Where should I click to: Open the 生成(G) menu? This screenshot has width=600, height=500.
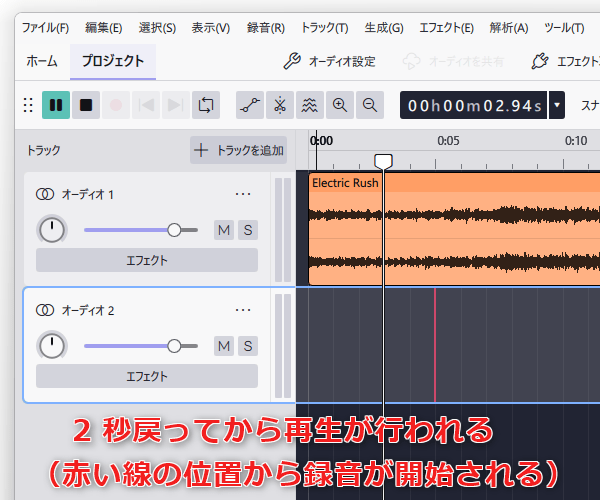[x=384, y=28]
